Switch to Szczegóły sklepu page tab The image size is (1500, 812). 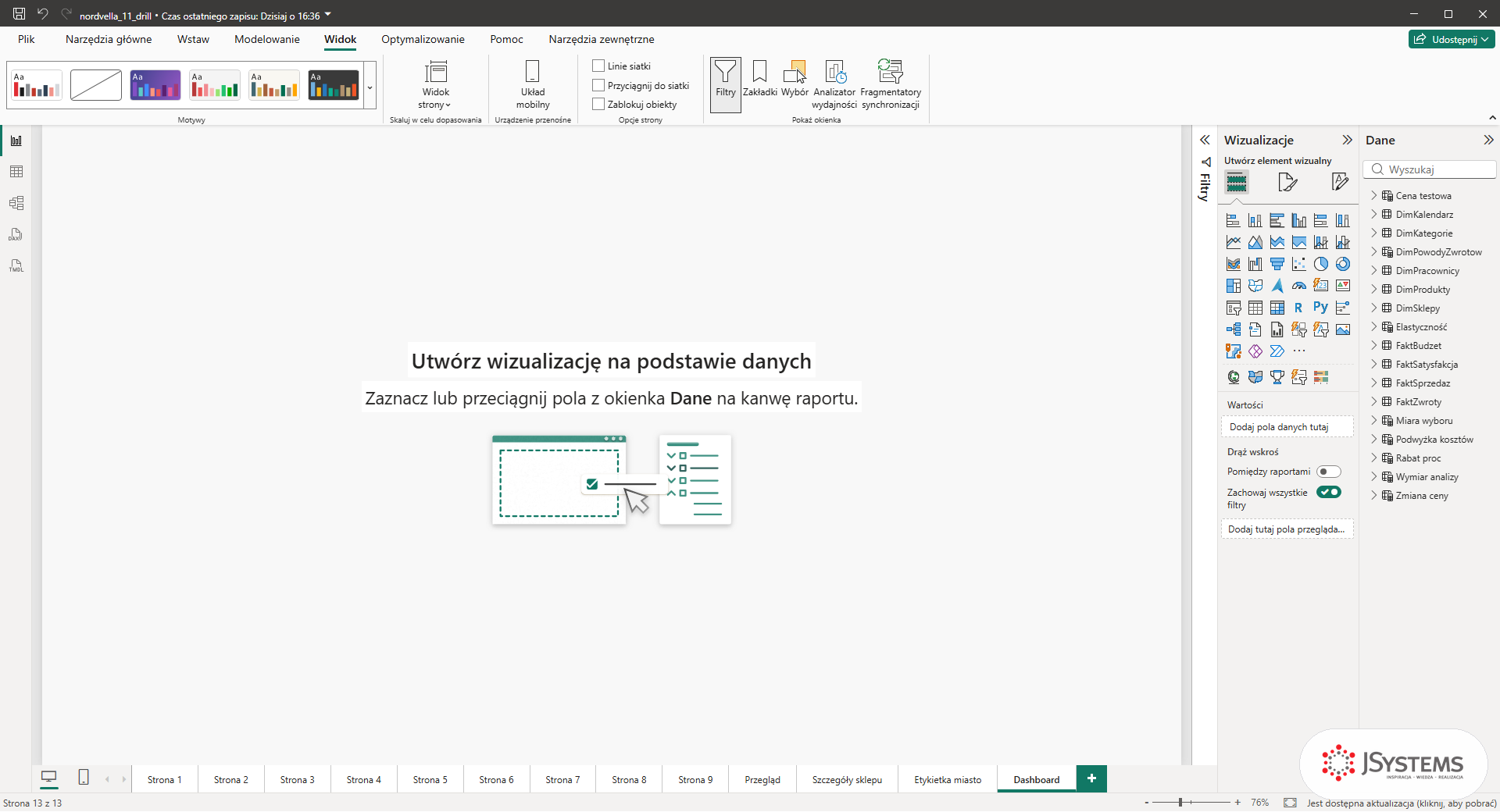pyautogui.click(x=847, y=779)
